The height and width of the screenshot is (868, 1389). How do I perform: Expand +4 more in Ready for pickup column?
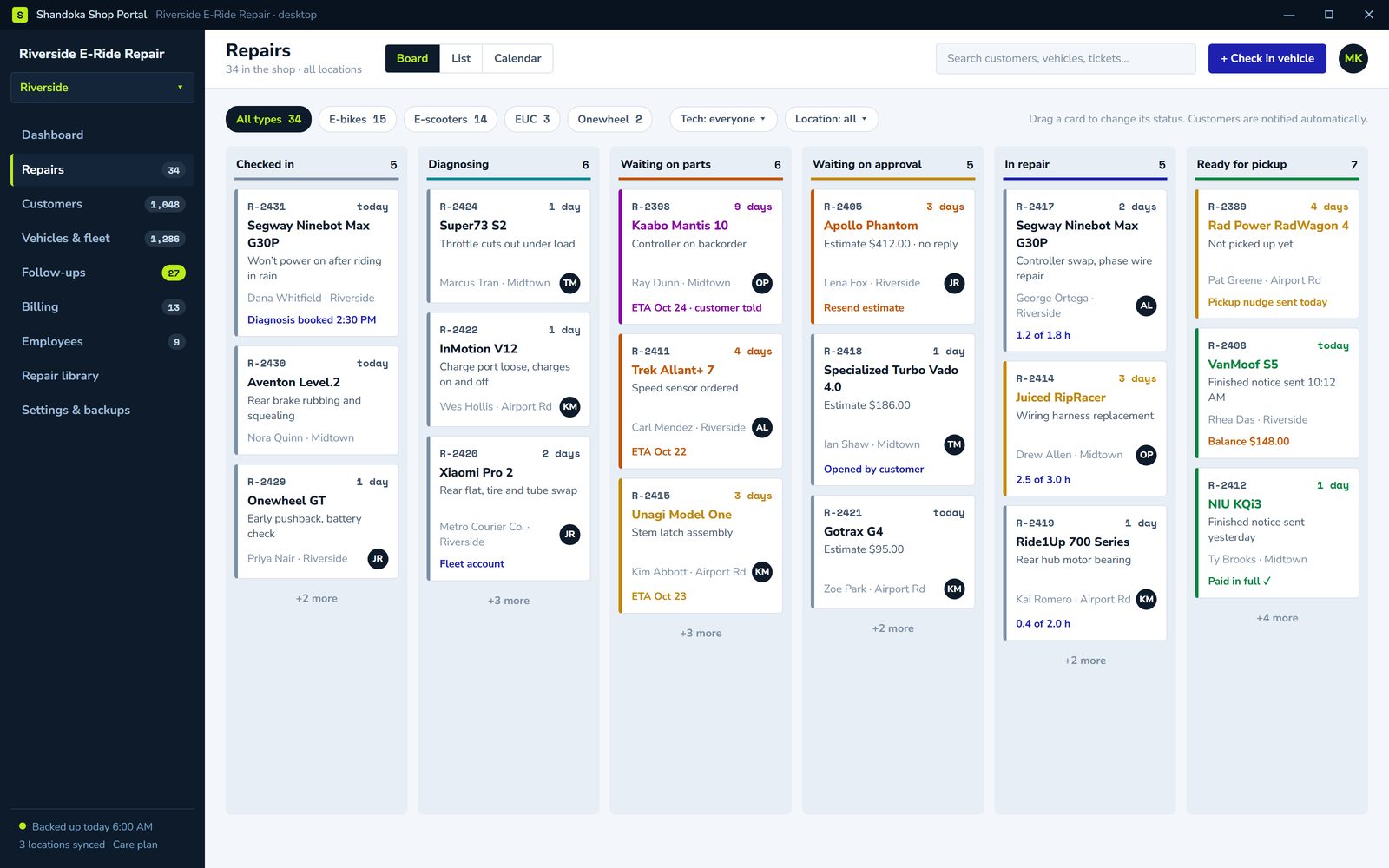pos(1277,618)
